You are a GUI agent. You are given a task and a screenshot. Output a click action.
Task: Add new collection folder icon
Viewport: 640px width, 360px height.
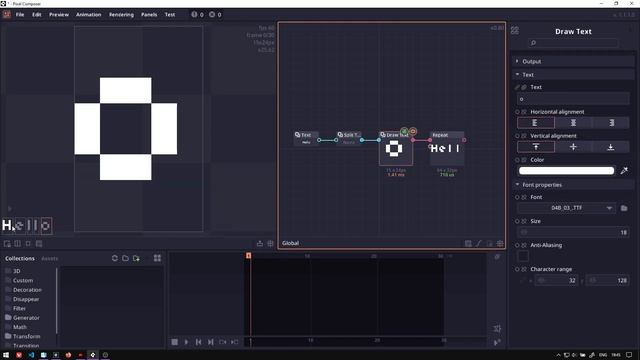tap(136, 258)
